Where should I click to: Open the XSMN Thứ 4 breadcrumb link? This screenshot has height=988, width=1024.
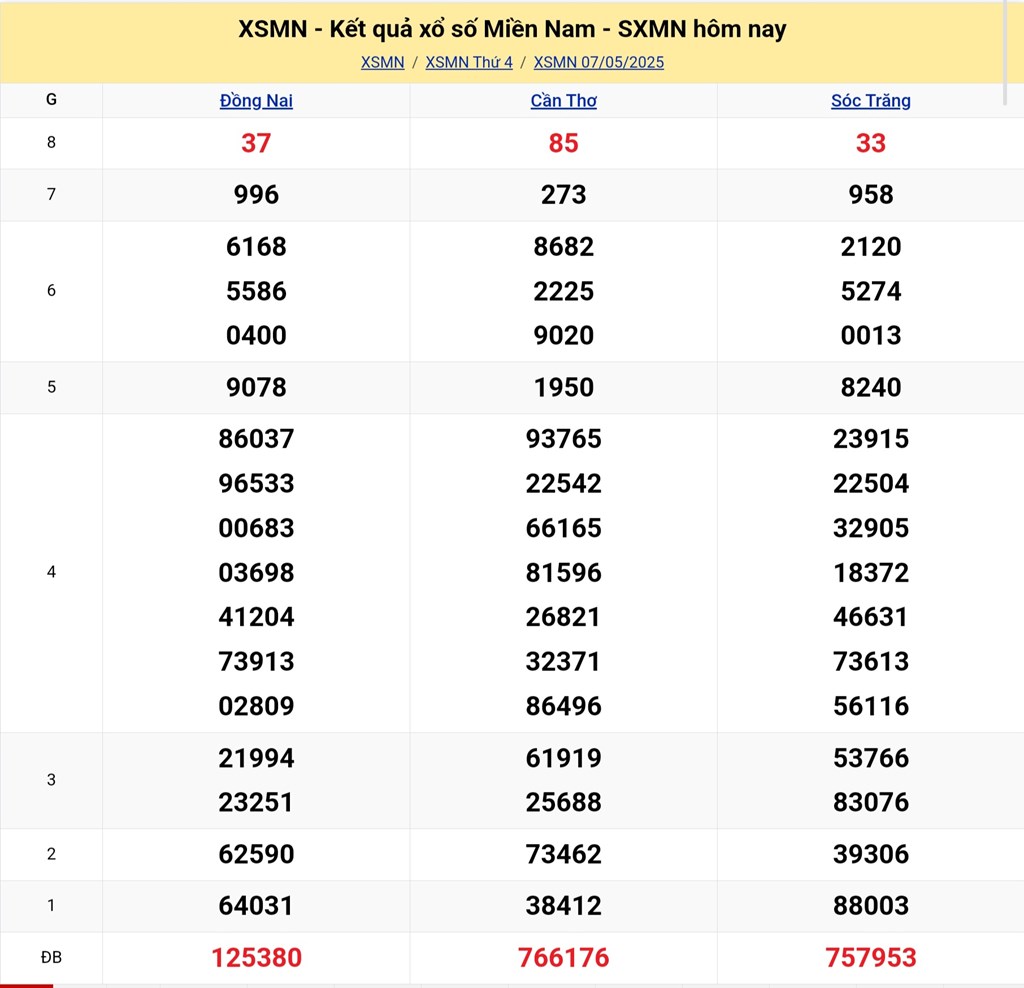pyautogui.click(x=469, y=62)
